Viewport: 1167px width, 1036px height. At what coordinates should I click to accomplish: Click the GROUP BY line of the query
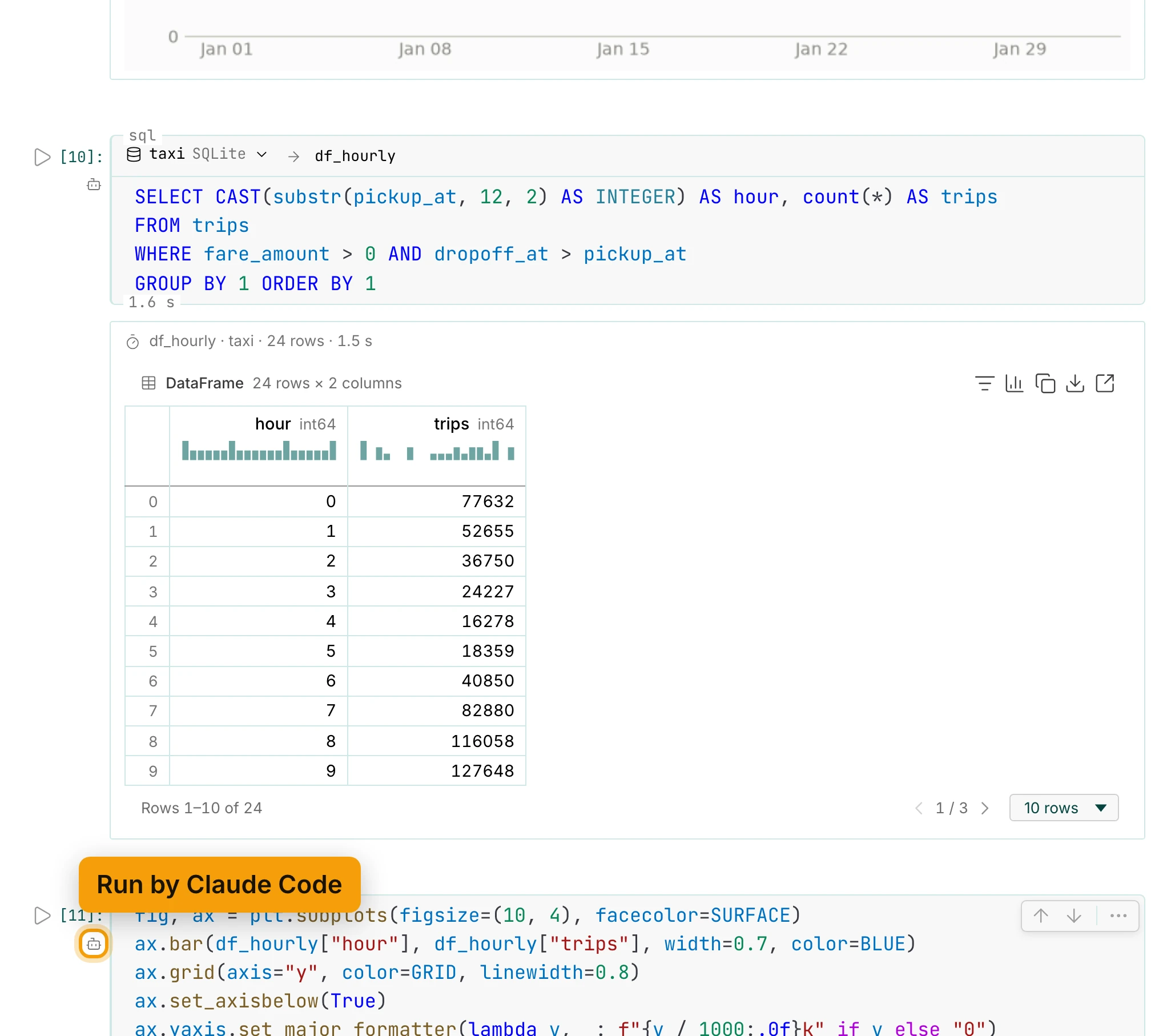(x=255, y=284)
